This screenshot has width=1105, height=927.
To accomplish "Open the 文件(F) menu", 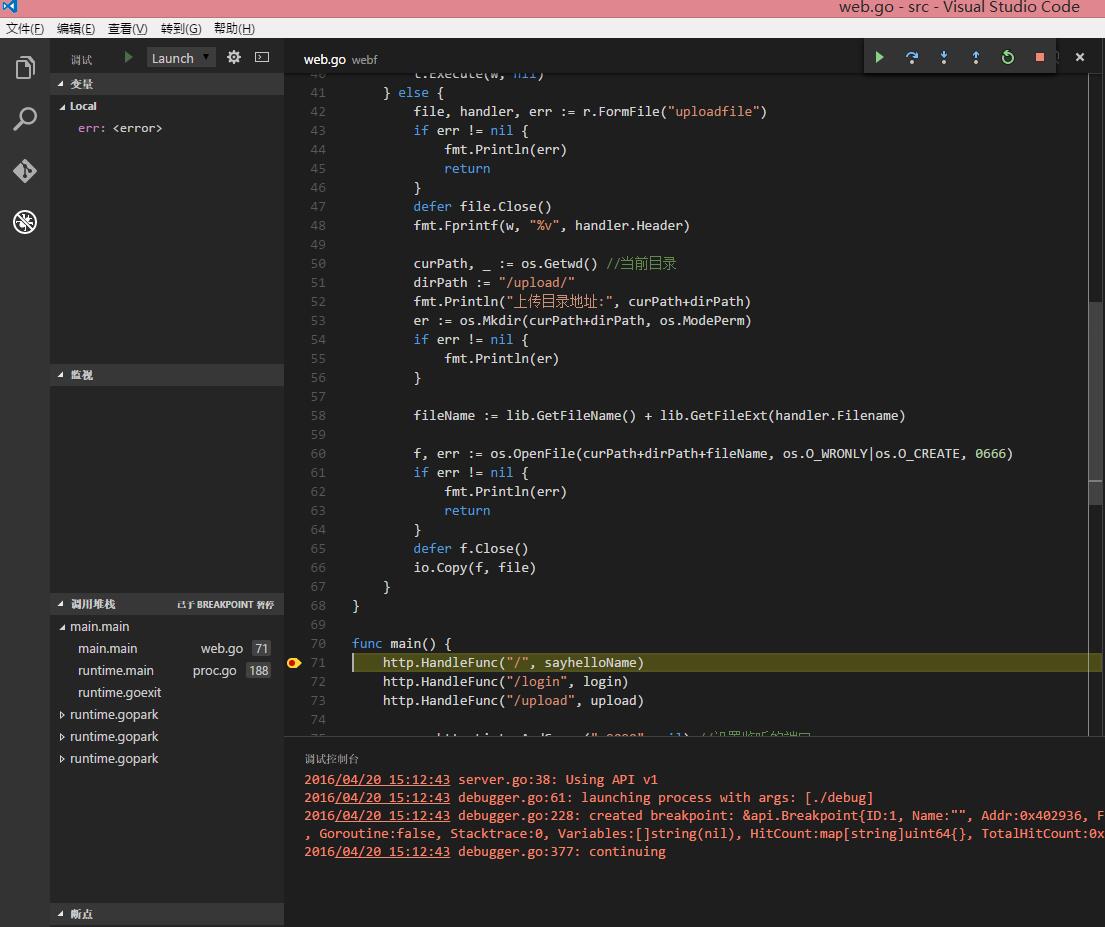I will [x=25, y=29].
